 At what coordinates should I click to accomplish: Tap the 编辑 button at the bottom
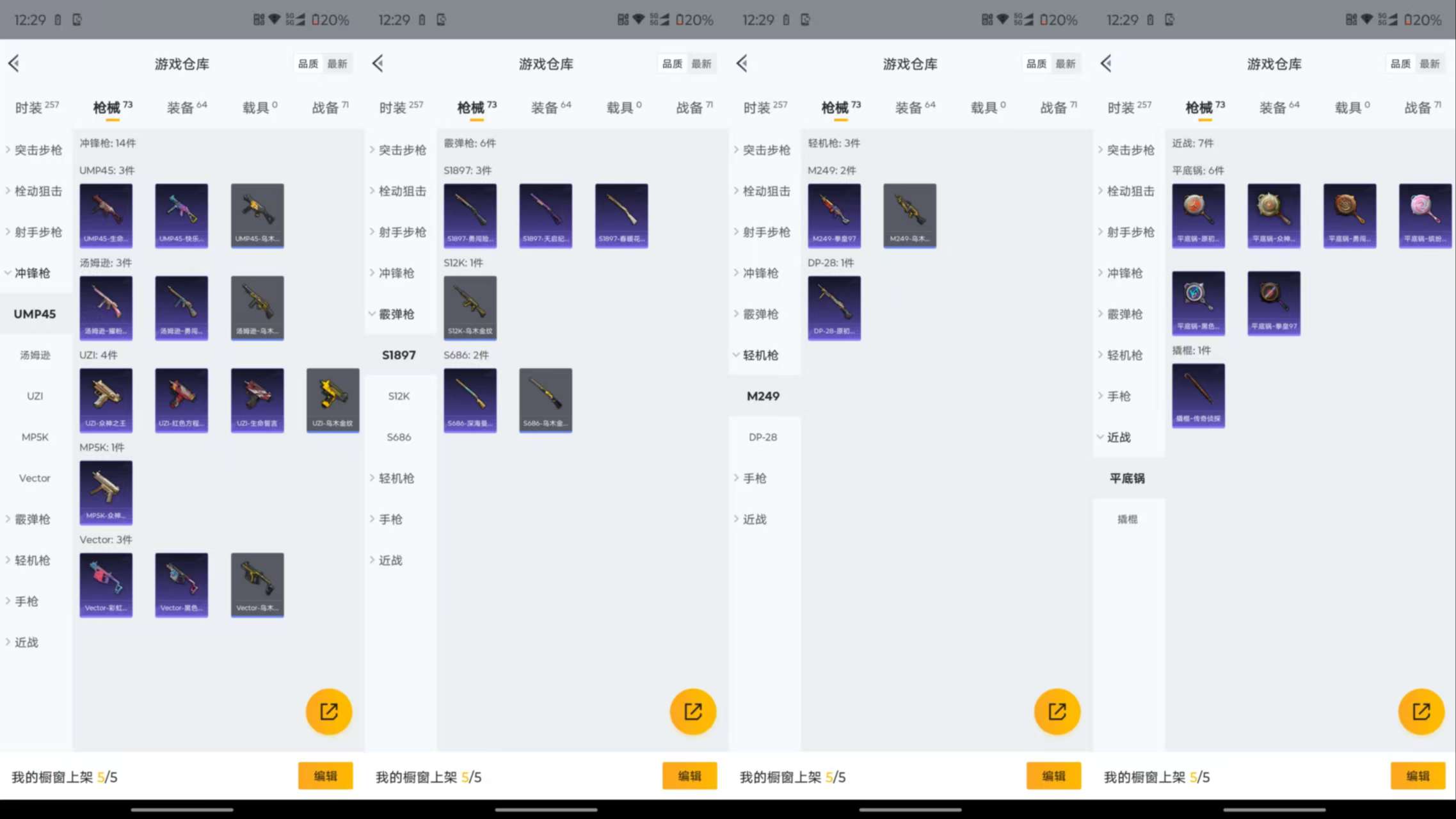pos(325,775)
